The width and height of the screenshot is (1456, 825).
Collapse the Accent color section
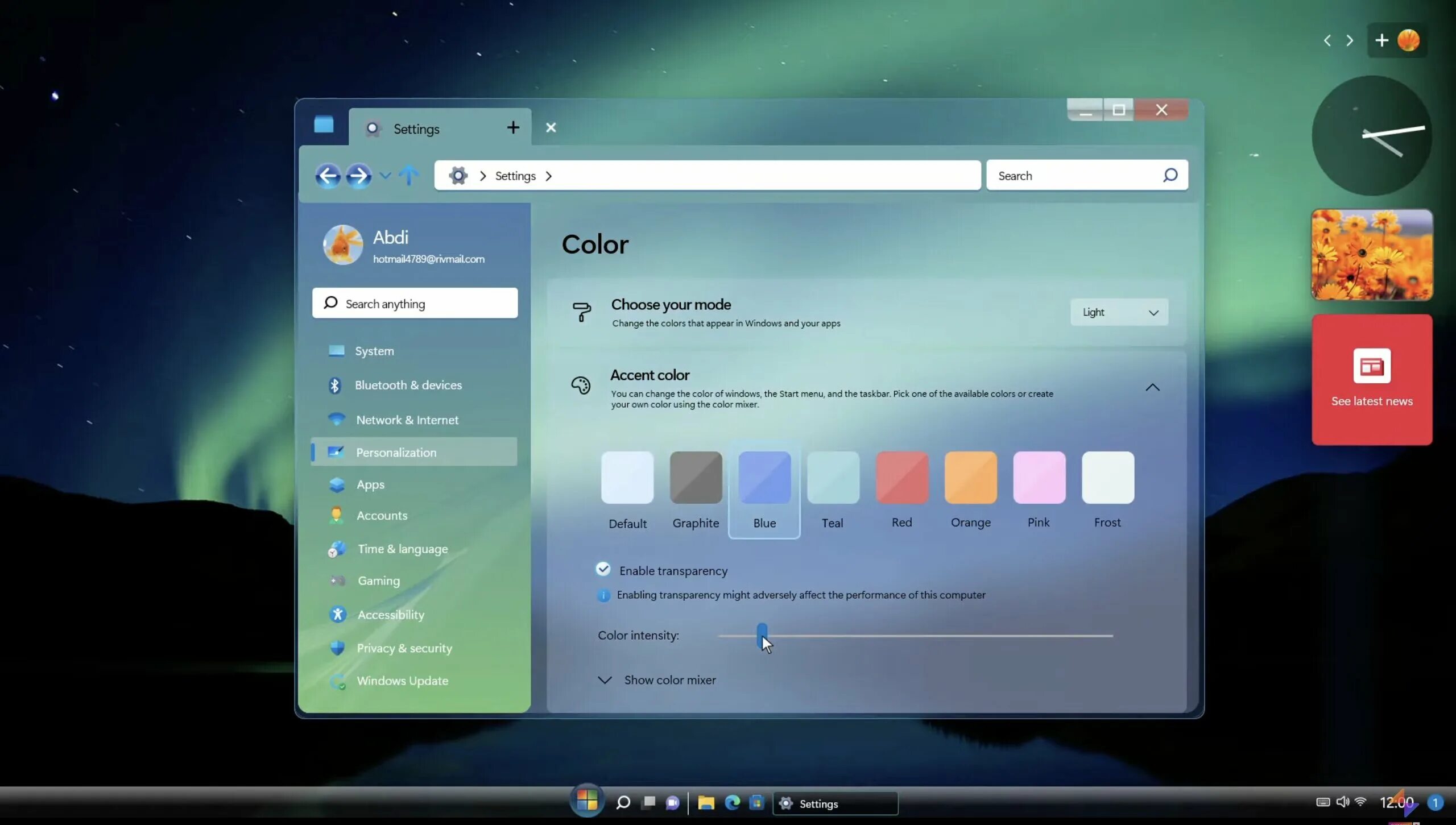point(1152,388)
